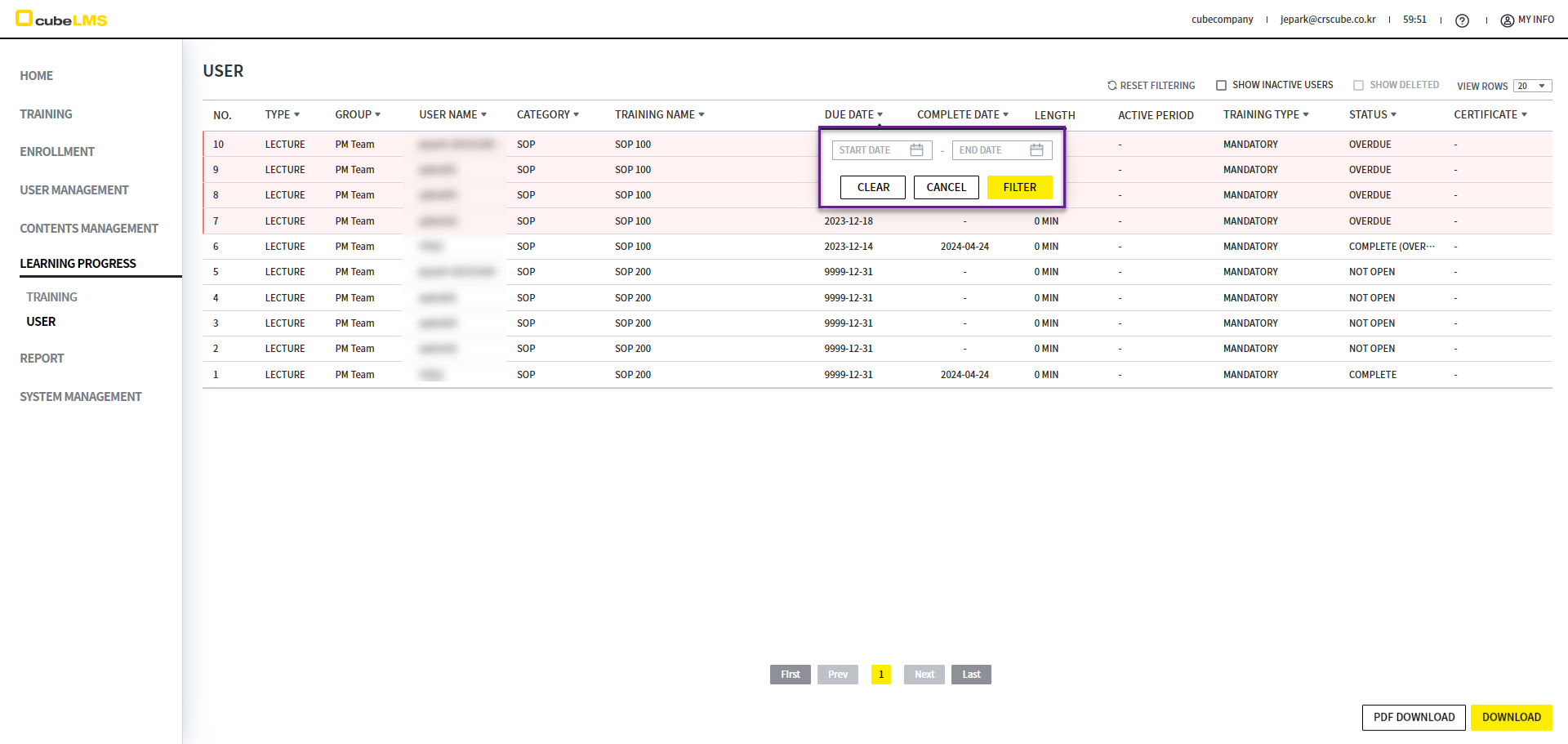
Task: Select Training under Learning Progress
Action: pos(51,297)
